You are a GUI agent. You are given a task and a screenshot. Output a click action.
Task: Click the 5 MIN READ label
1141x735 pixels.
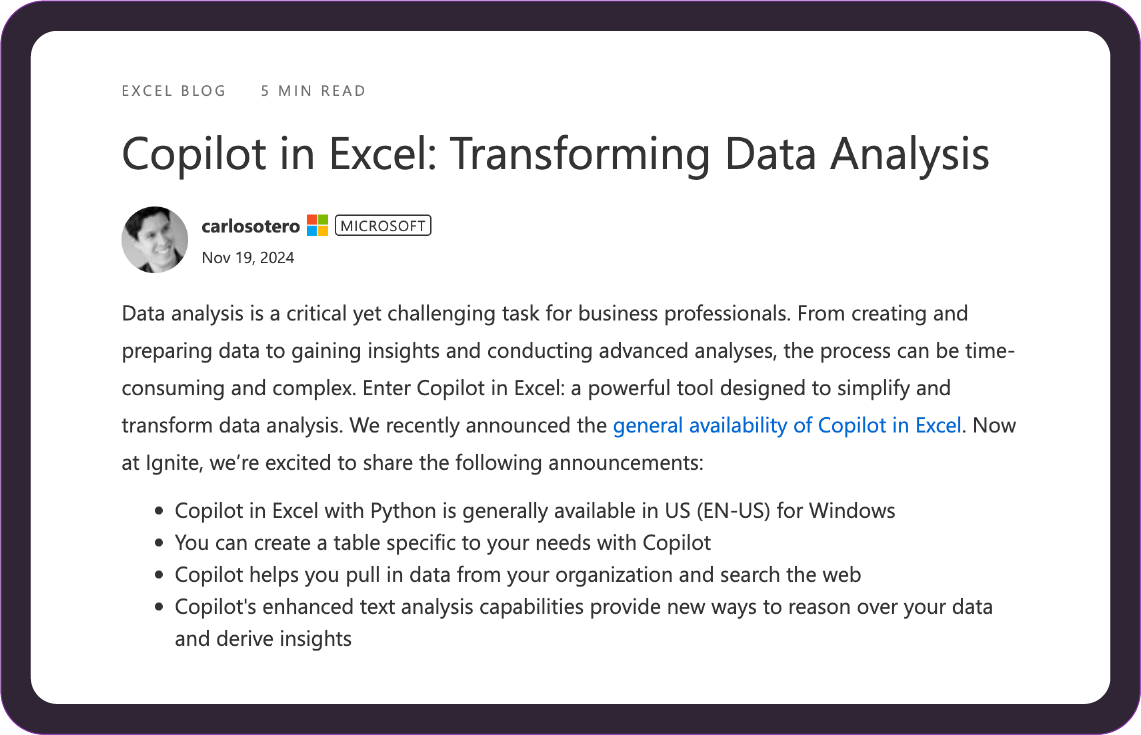click(x=314, y=91)
